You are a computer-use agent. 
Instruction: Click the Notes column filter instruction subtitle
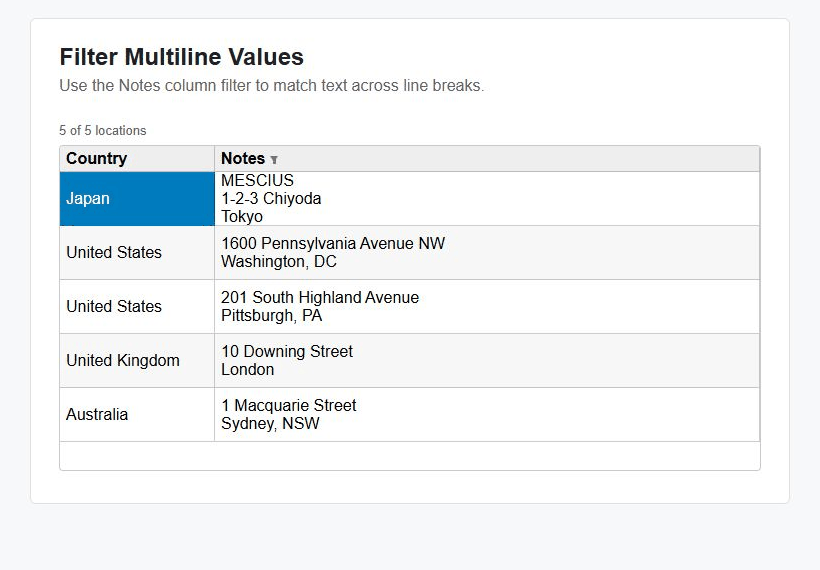271,85
